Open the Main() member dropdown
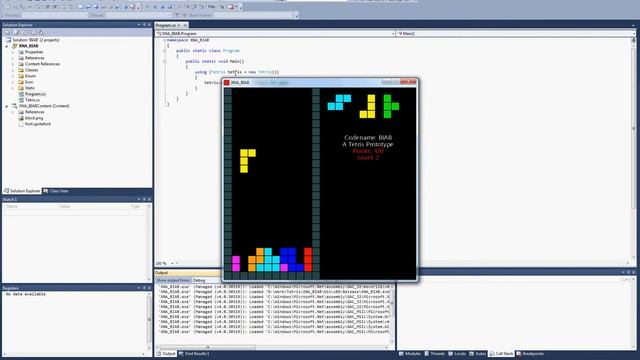Viewport: 640px width, 360px height. coord(633,34)
